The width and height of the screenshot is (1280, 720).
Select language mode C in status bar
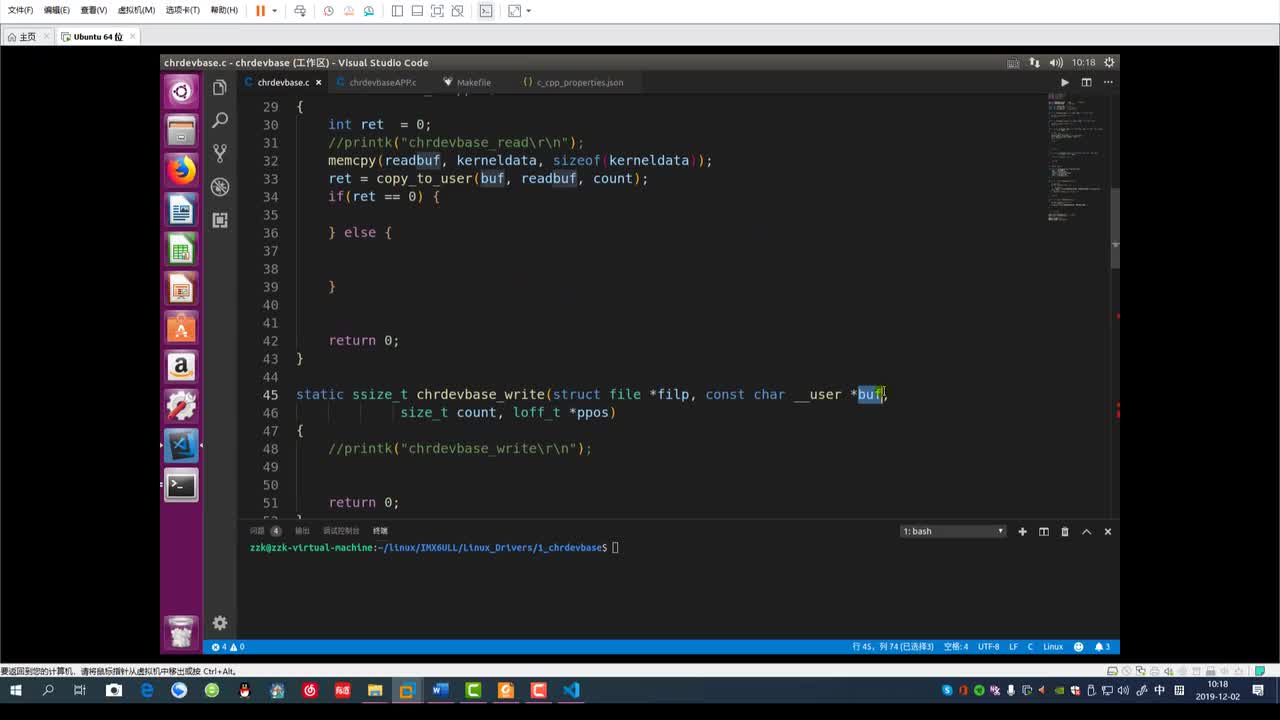[1030, 647]
